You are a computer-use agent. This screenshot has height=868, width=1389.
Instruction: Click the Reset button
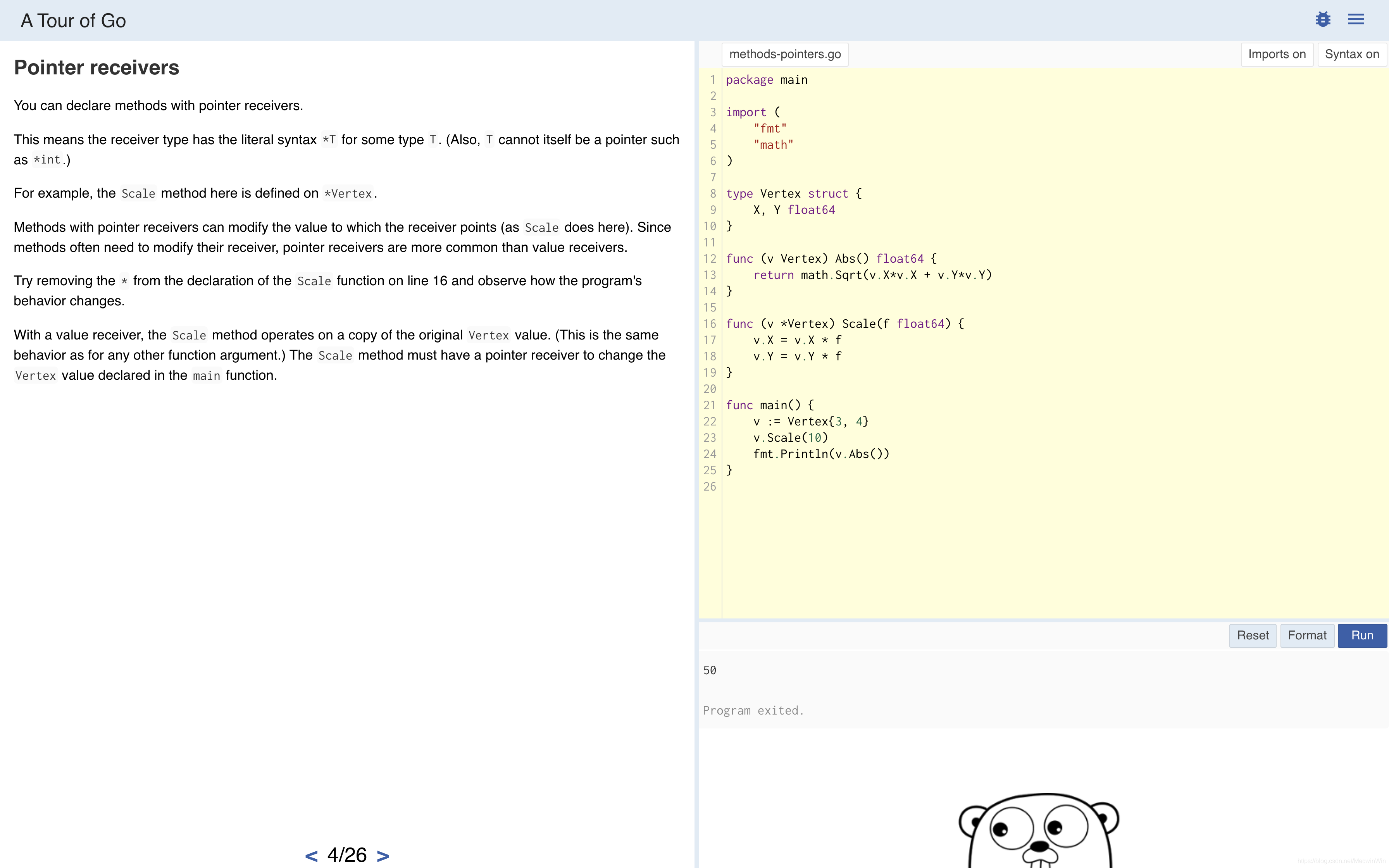pyautogui.click(x=1253, y=635)
